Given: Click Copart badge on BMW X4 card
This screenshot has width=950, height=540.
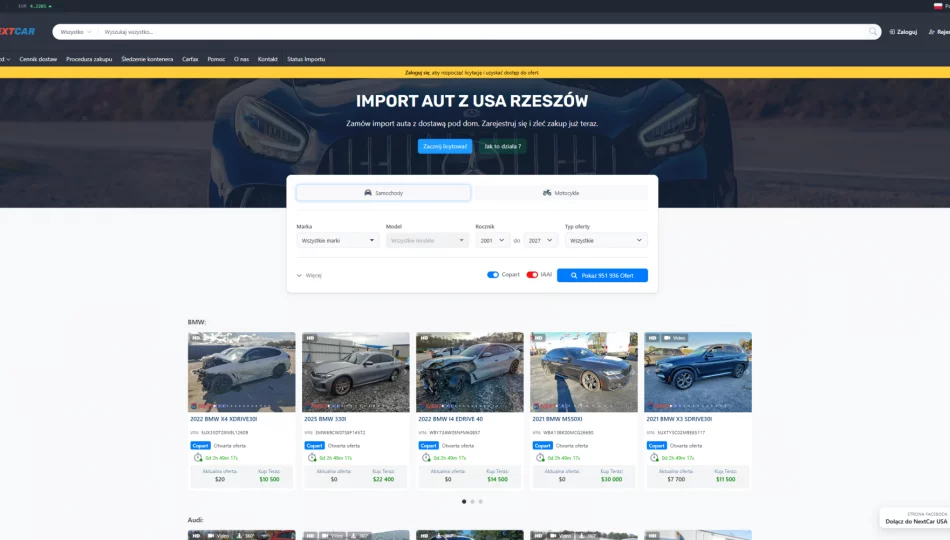Looking at the screenshot, I should tap(200, 445).
